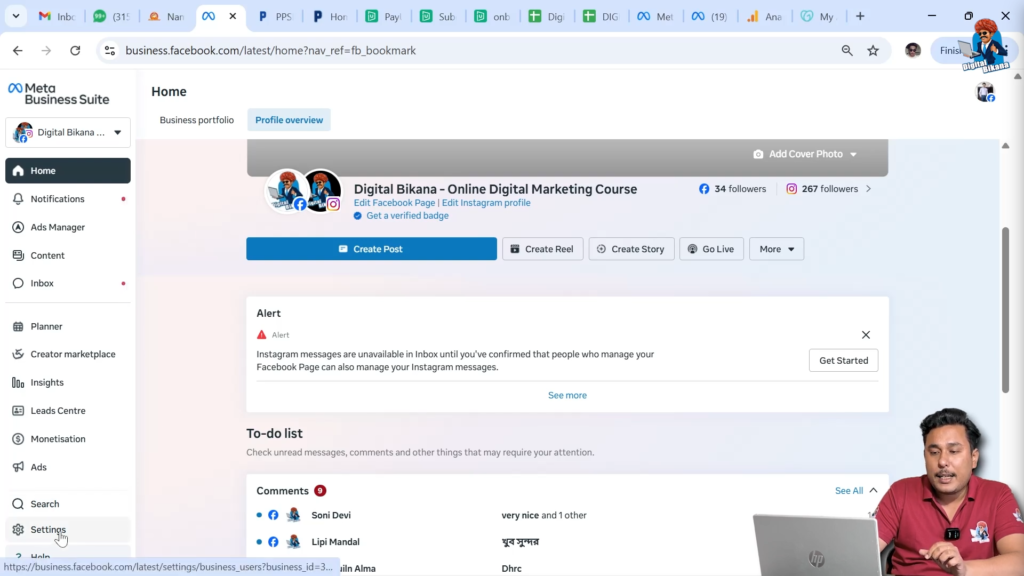Open Search in sidebar

tap(68, 504)
